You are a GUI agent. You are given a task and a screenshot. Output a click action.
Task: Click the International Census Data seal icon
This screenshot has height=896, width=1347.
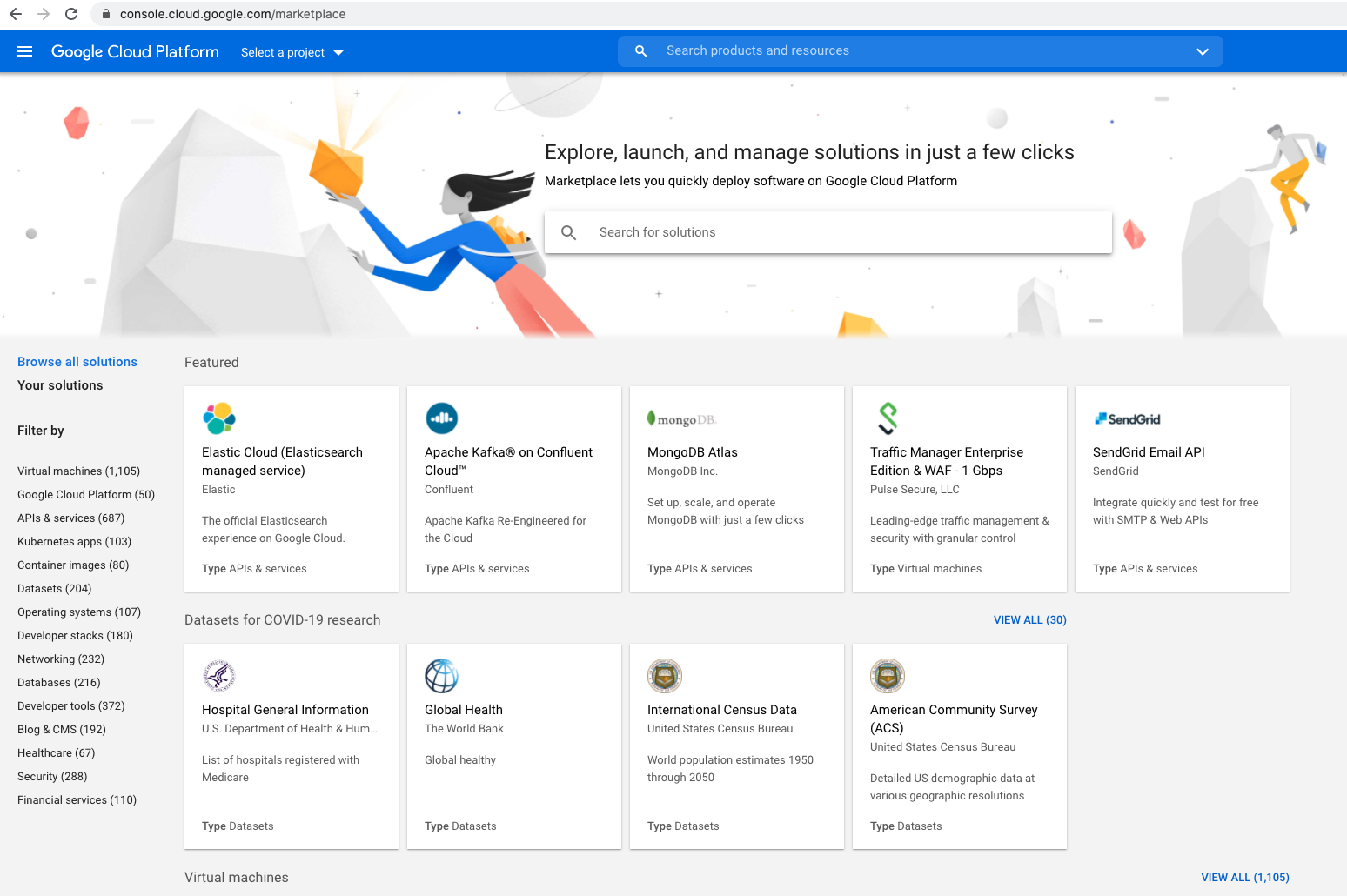665,676
